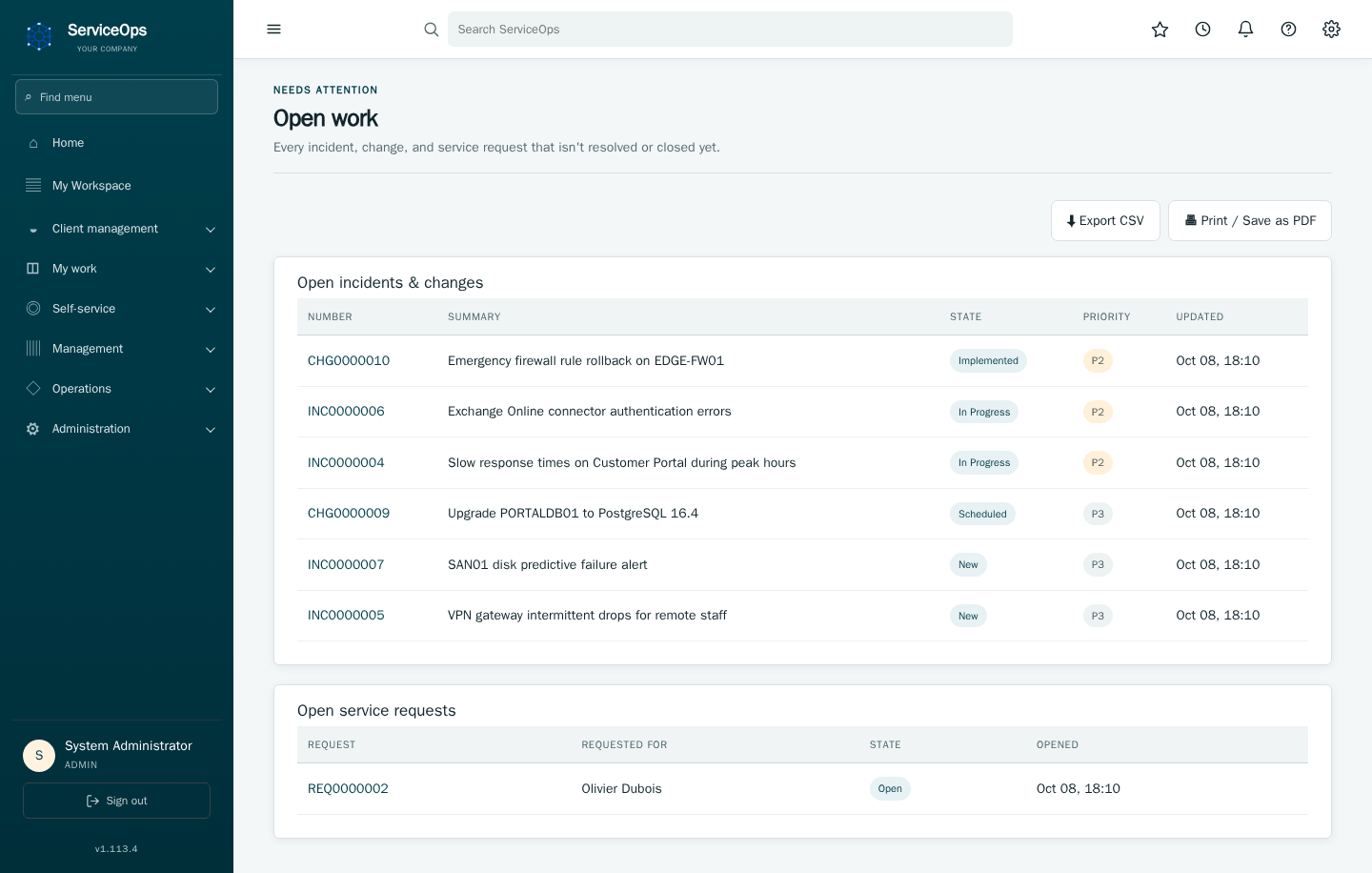The height and width of the screenshot is (873, 1372).
Task: Click the search magnifier icon
Action: (x=432, y=30)
